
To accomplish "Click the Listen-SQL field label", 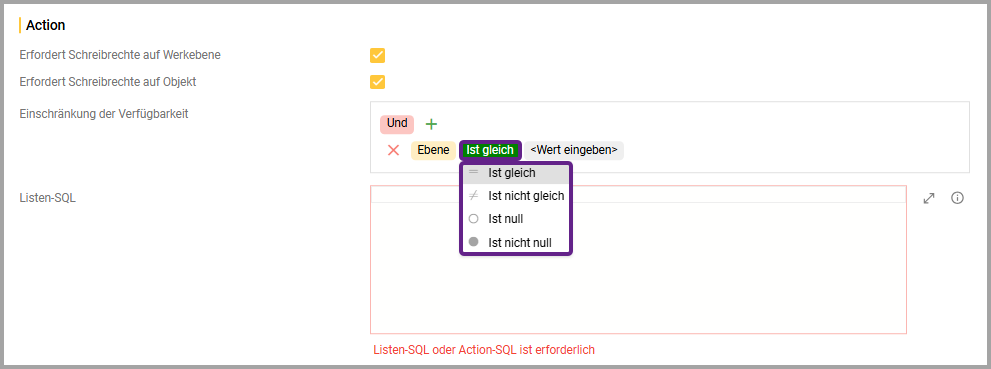I will pos(48,198).
